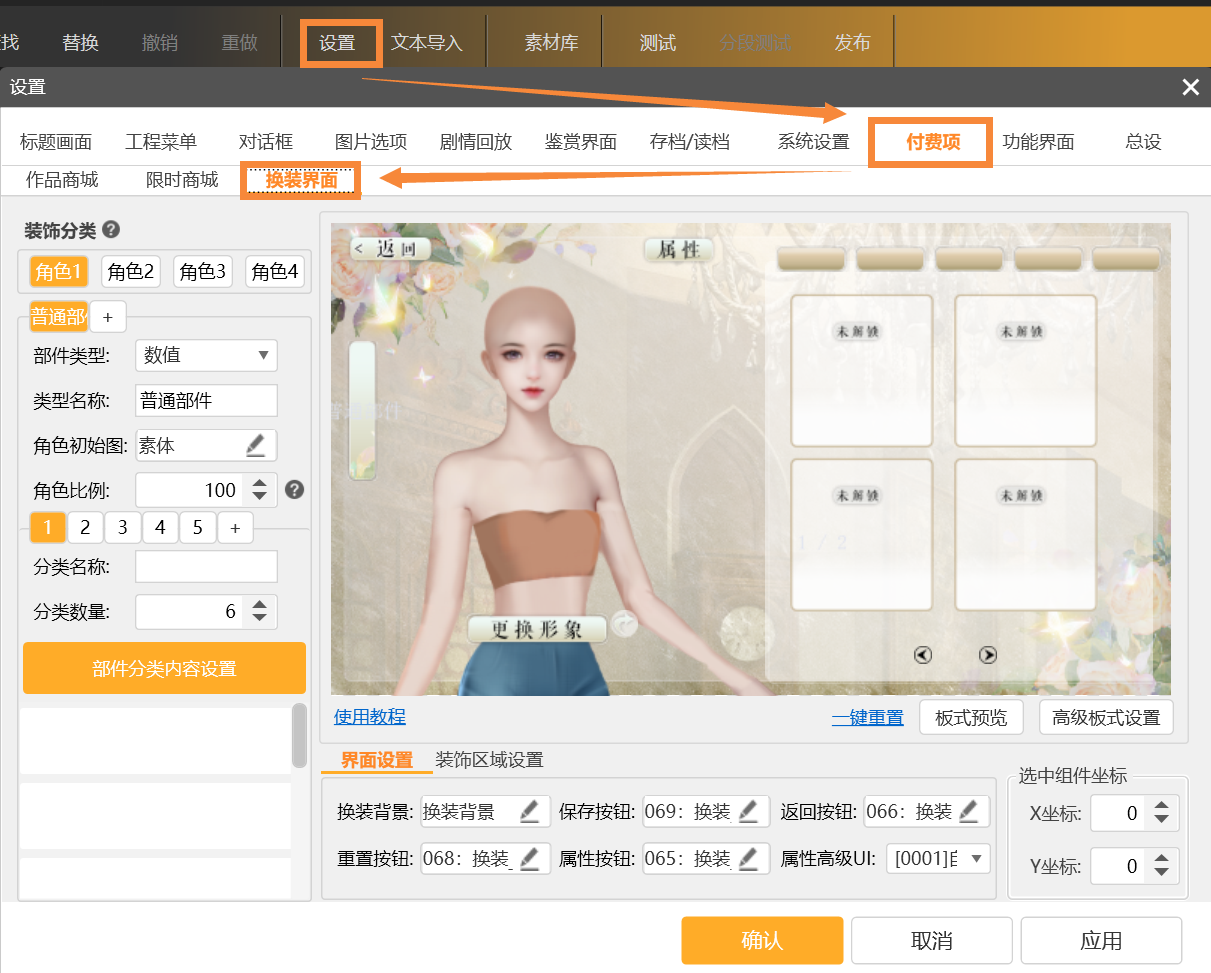Switch to category number 3
This screenshot has width=1211, height=973.
point(122,527)
